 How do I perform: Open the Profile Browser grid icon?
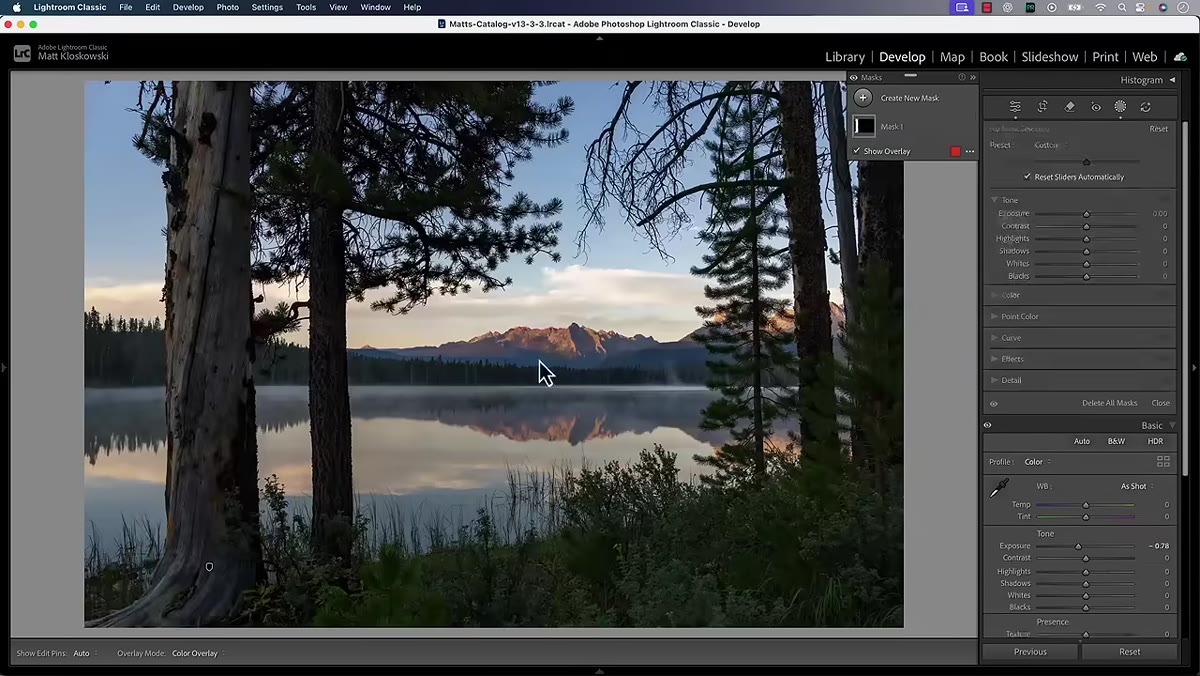point(1163,462)
